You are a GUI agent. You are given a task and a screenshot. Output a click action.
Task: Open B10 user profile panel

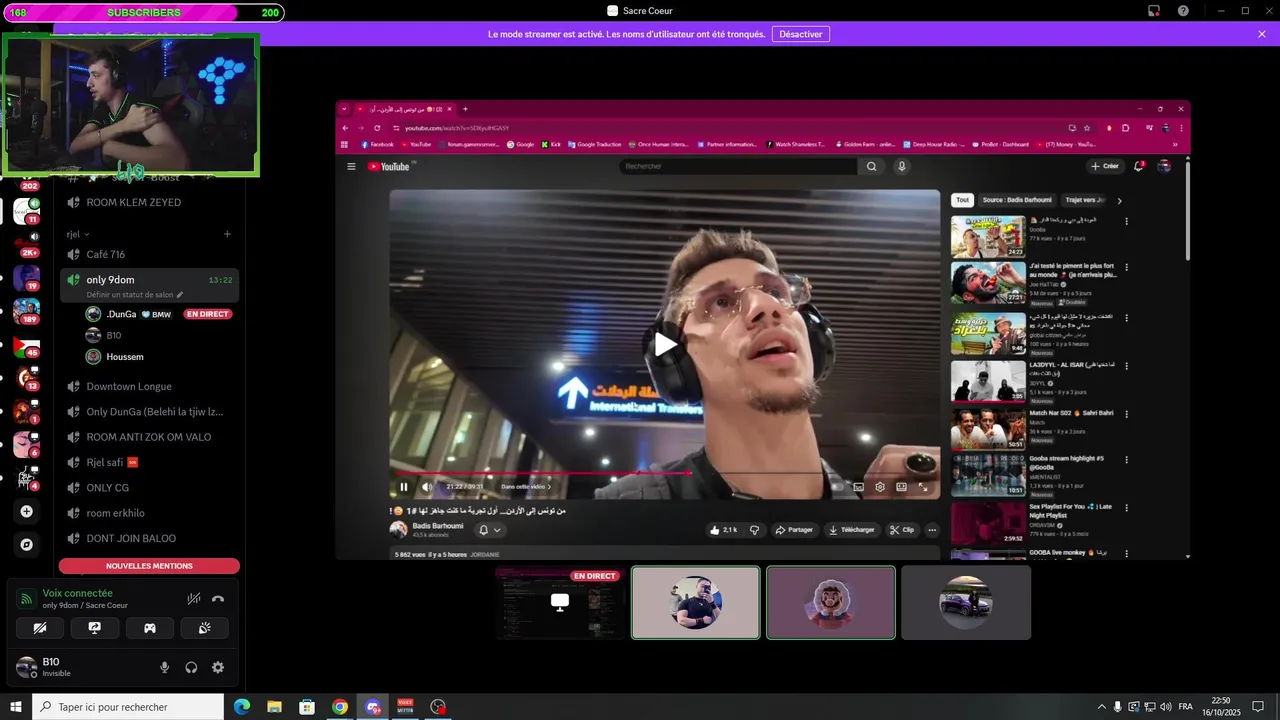[x=80, y=667]
